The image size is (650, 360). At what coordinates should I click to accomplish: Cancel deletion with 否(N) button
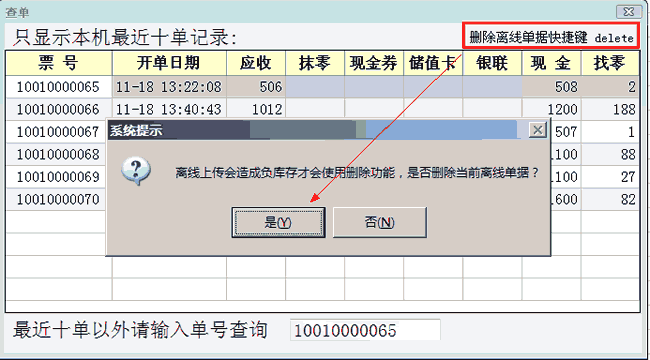(380, 223)
